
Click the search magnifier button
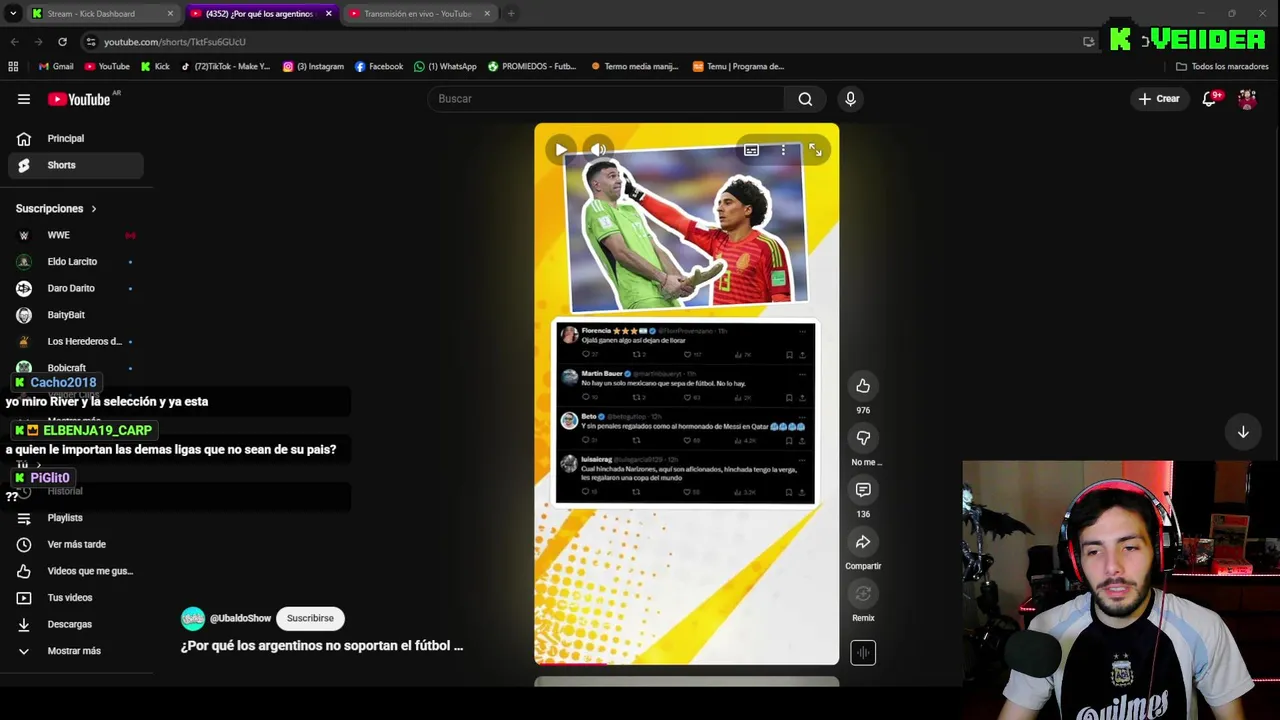(805, 99)
